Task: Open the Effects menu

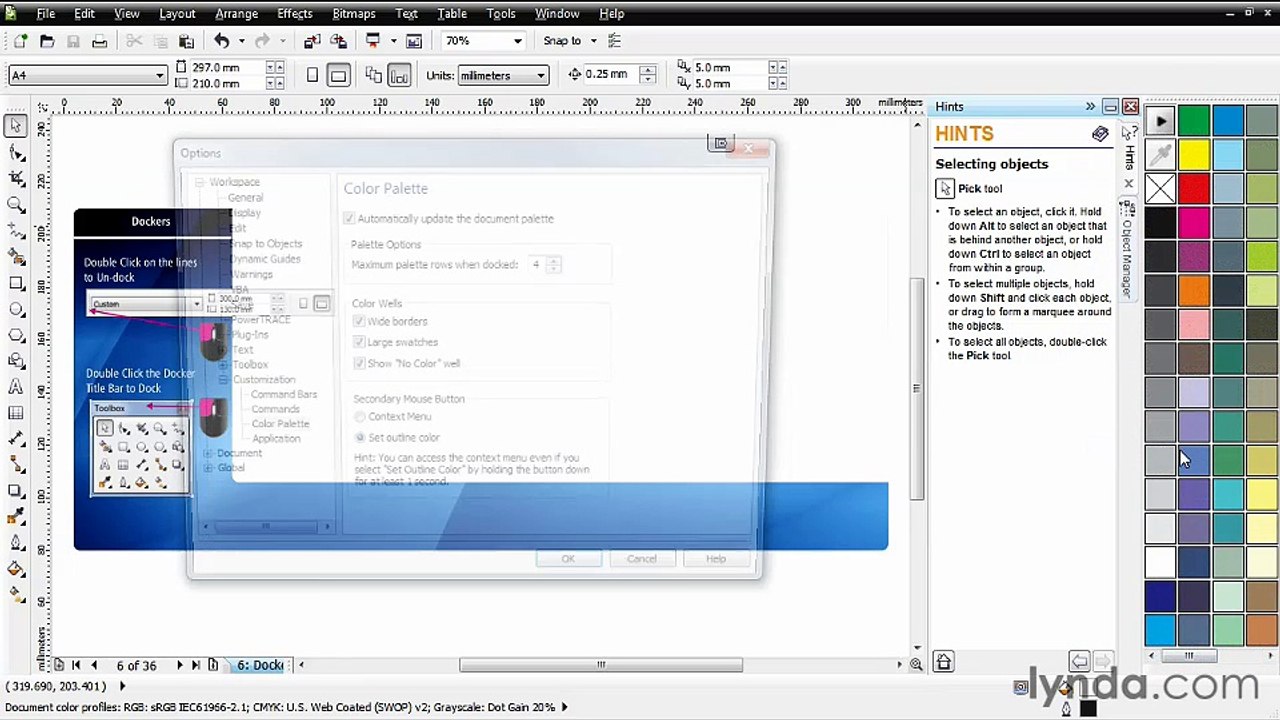Action: [x=295, y=13]
